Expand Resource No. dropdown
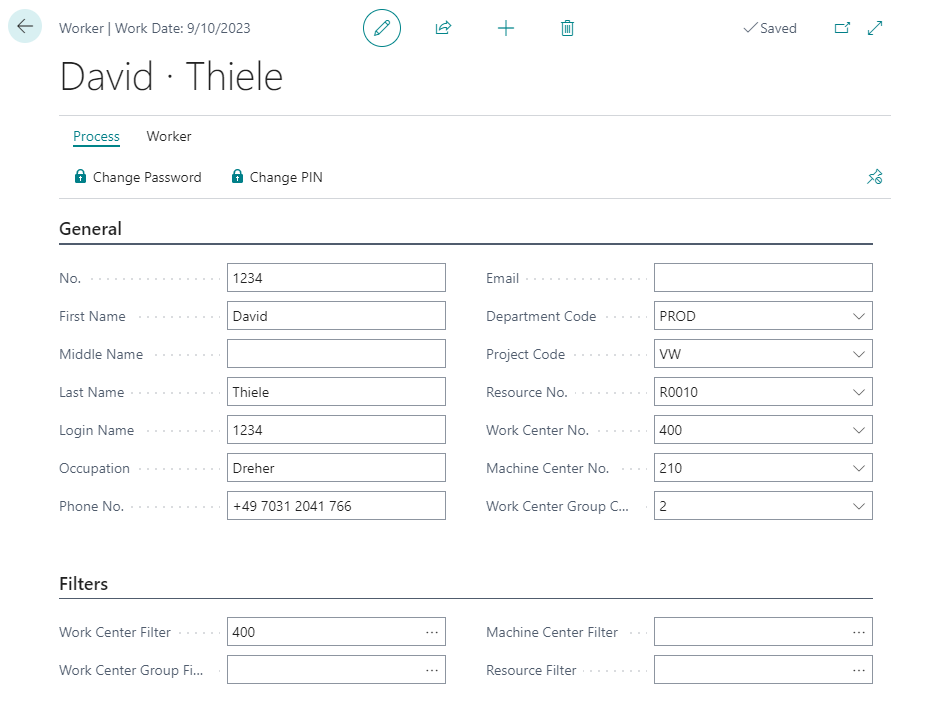Viewport: 928px width, 703px height. pos(859,392)
